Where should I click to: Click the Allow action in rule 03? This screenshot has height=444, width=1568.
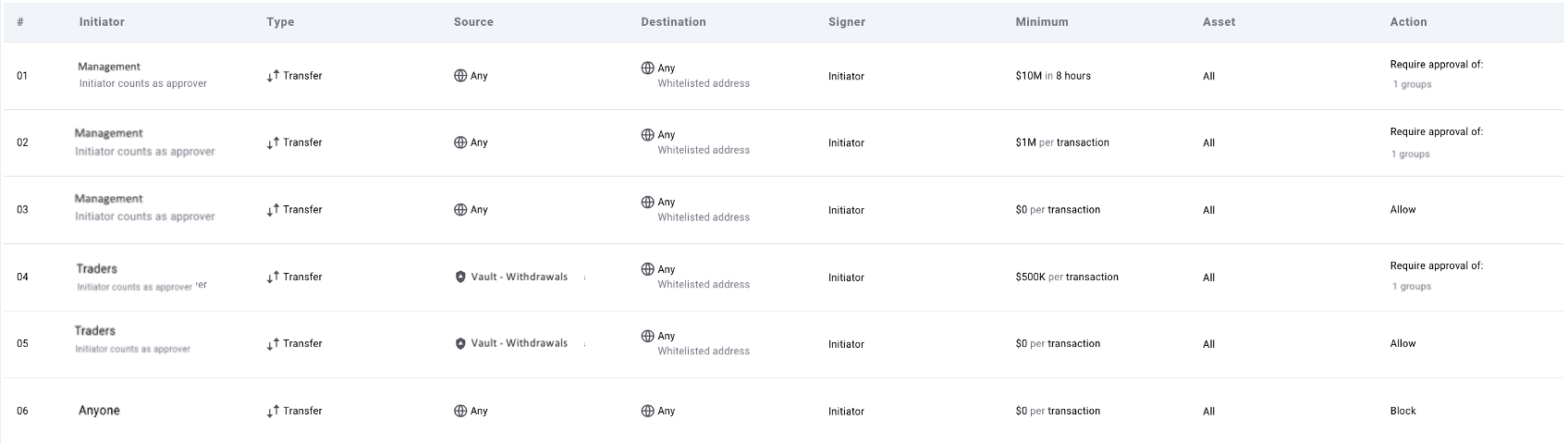point(1403,210)
